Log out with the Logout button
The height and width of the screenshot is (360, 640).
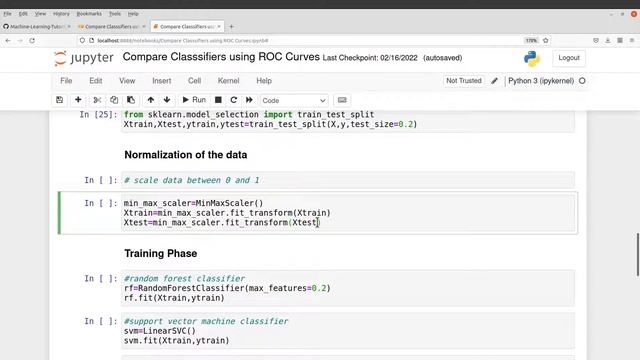pyautogui.click(x=569, y=58)
